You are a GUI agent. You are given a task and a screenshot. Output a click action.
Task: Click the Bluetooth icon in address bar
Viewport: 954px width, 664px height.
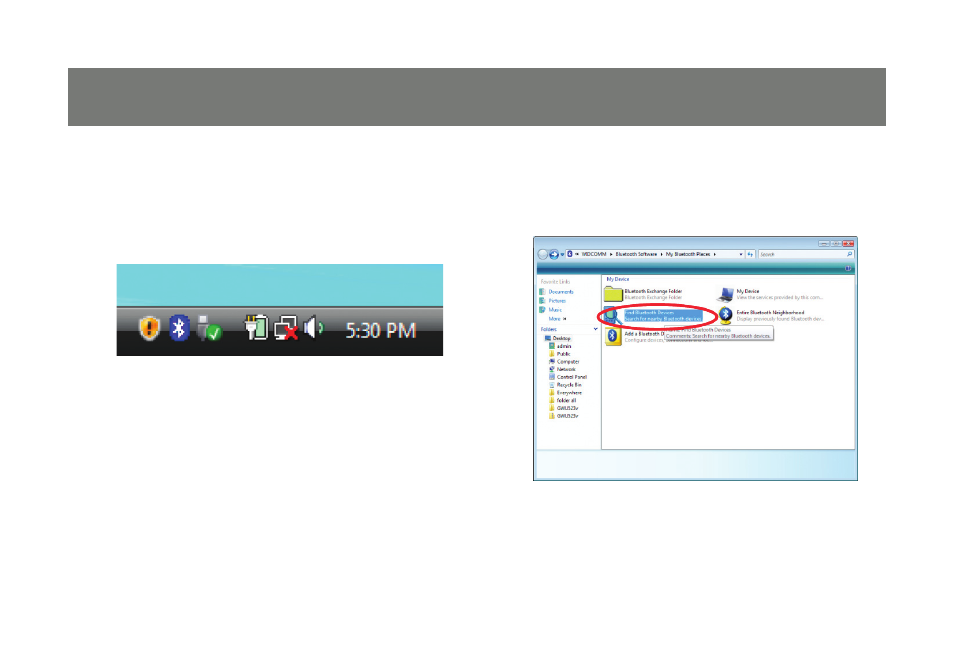pyautogui.click(x=570, y=254)
